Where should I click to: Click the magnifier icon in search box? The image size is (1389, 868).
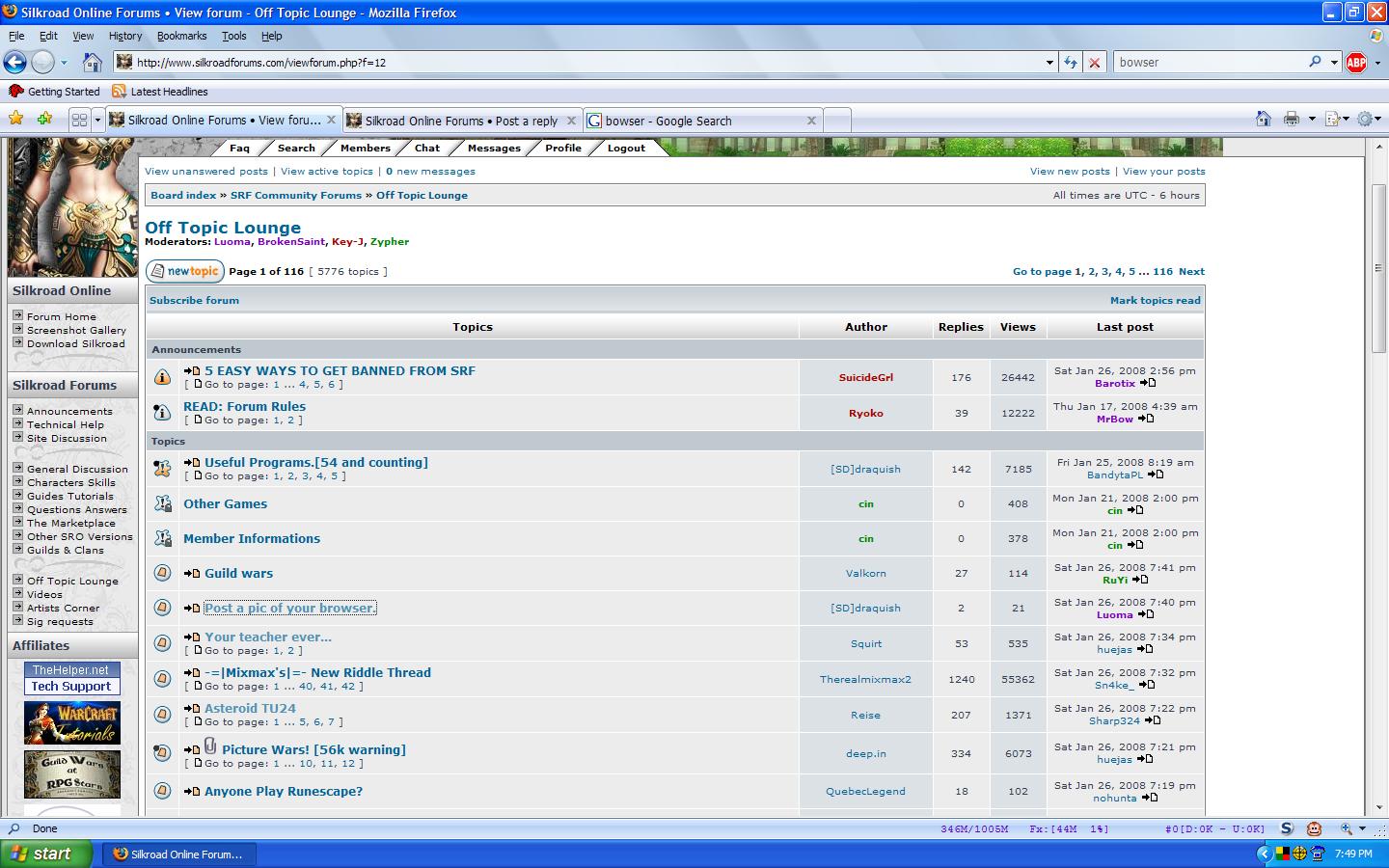pos(1315,62)
